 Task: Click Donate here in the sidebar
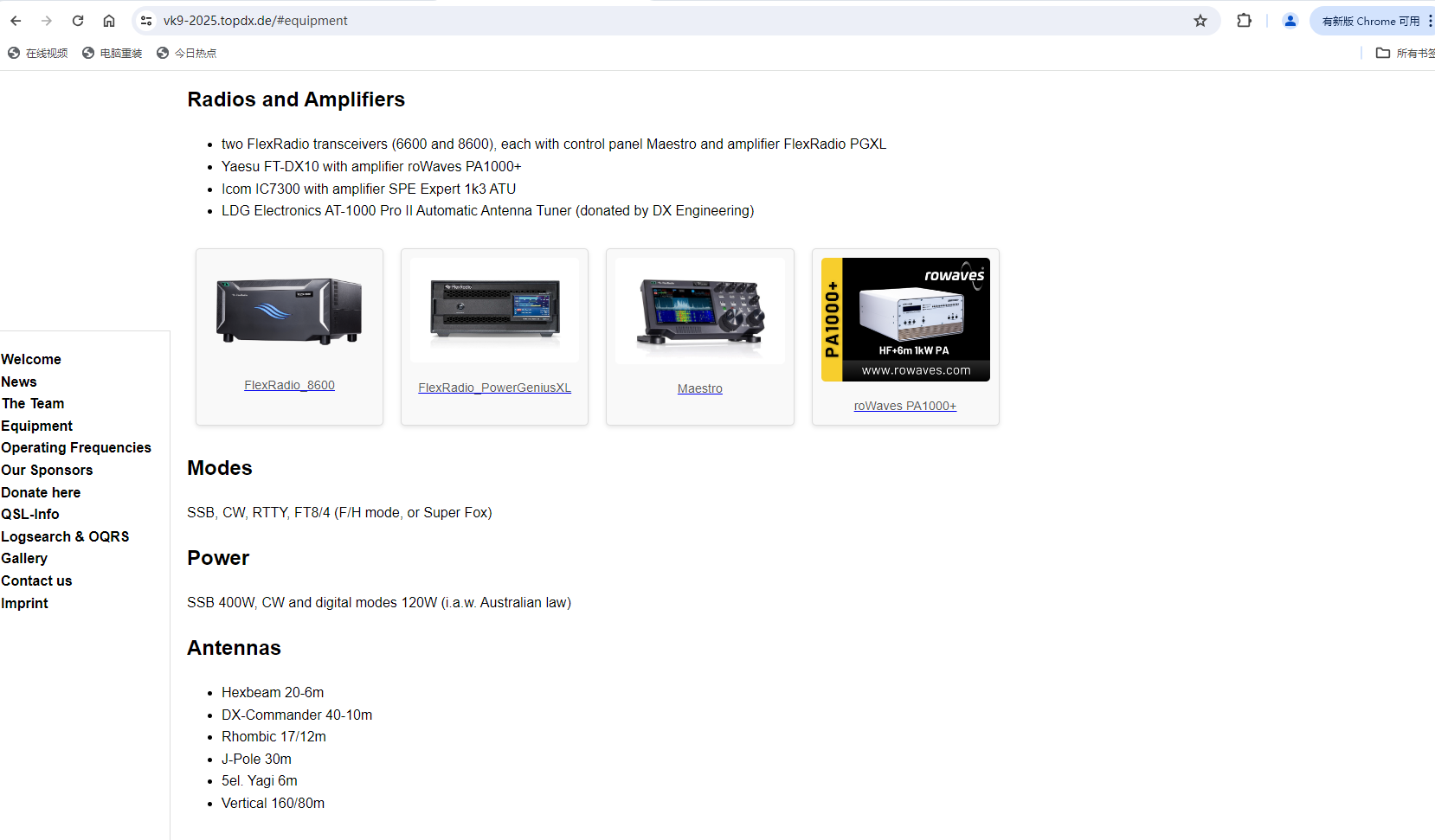click(x=41, y=492)
